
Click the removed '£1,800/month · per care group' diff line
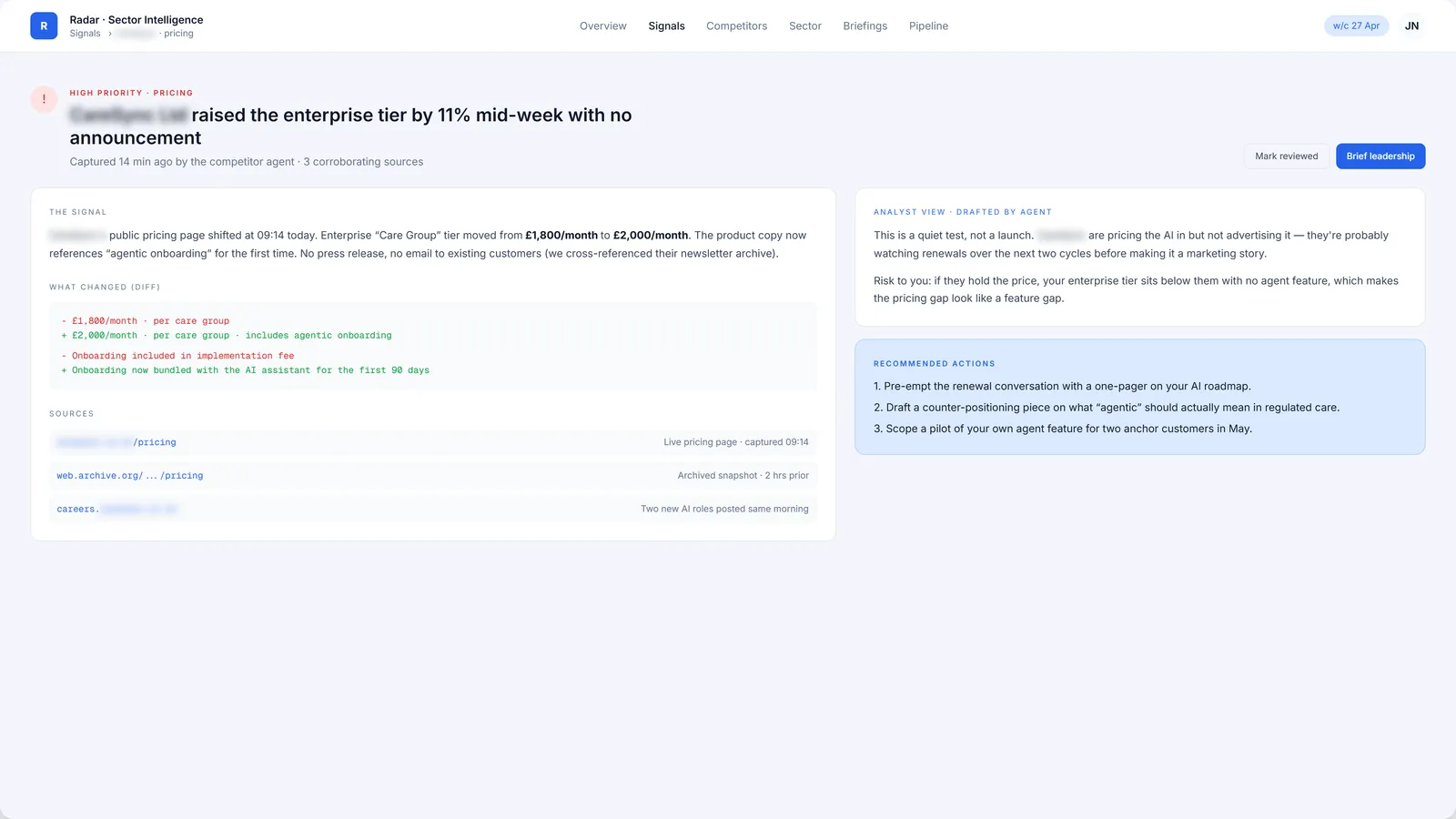[x=146, y=321]
